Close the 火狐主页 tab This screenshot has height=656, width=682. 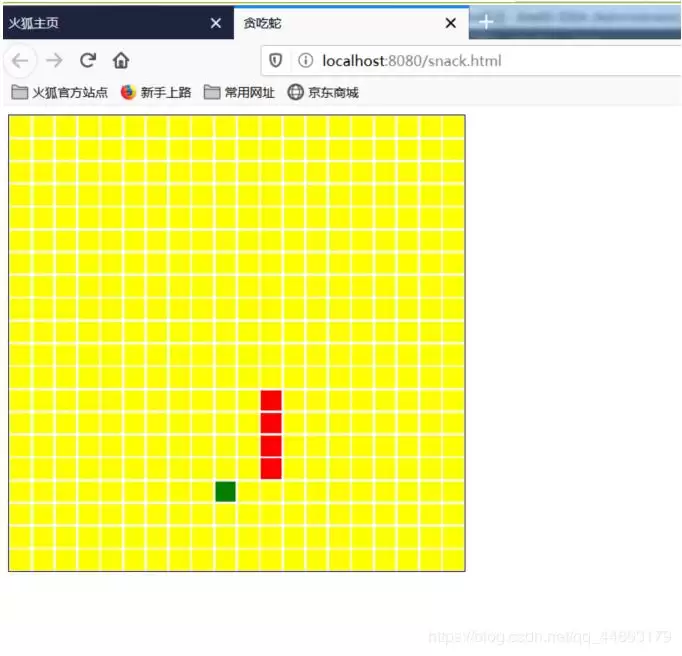[216, 23]
